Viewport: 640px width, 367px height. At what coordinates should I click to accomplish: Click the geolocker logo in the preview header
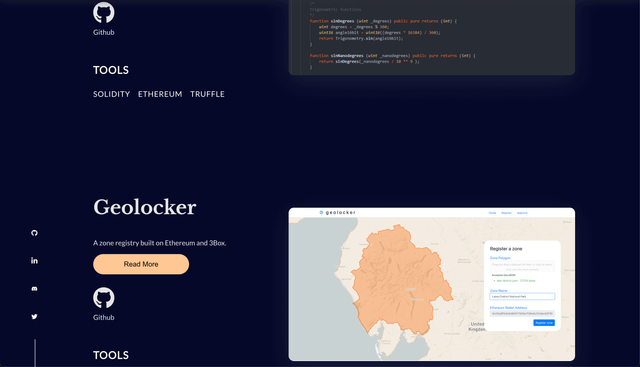click(338, 213)
